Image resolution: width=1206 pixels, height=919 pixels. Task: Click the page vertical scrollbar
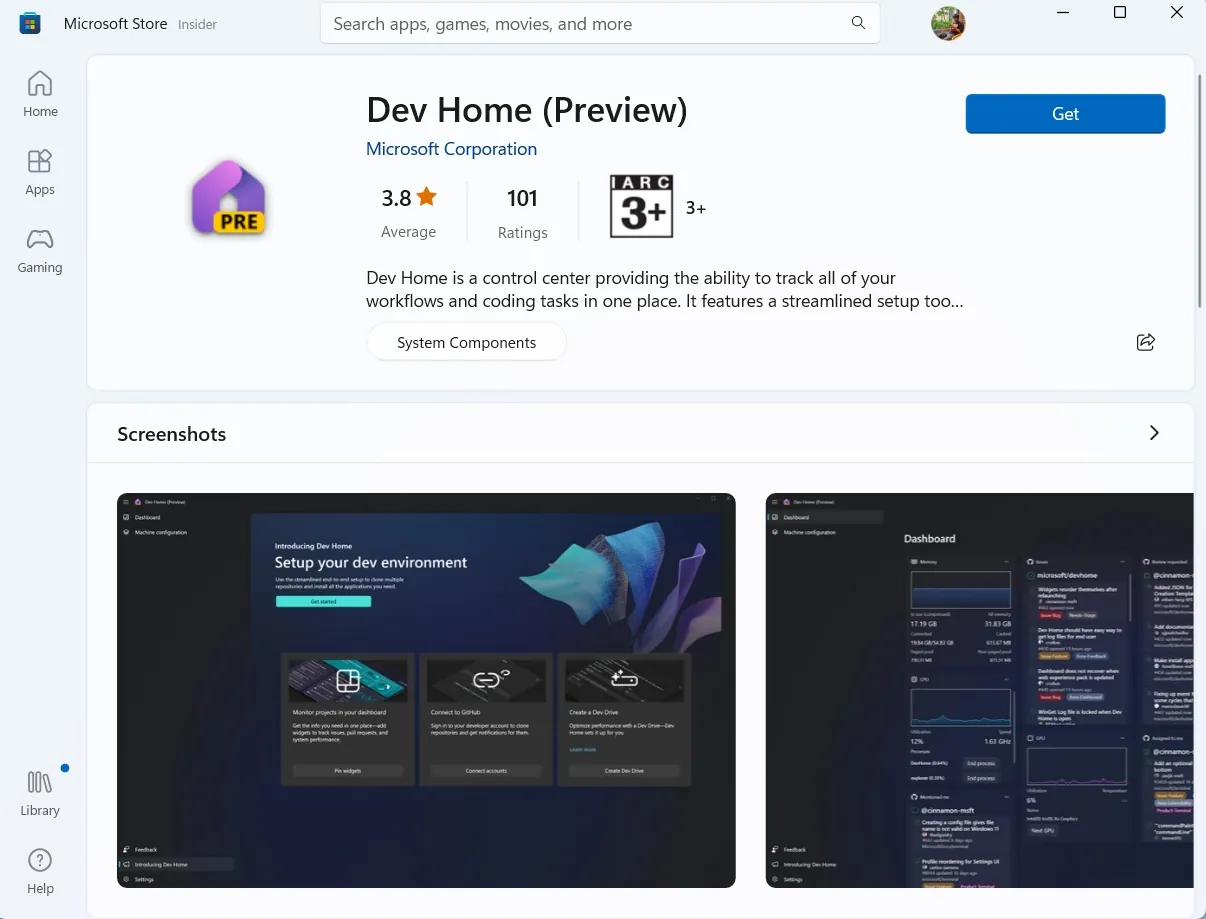click(x=1200, y=190)
